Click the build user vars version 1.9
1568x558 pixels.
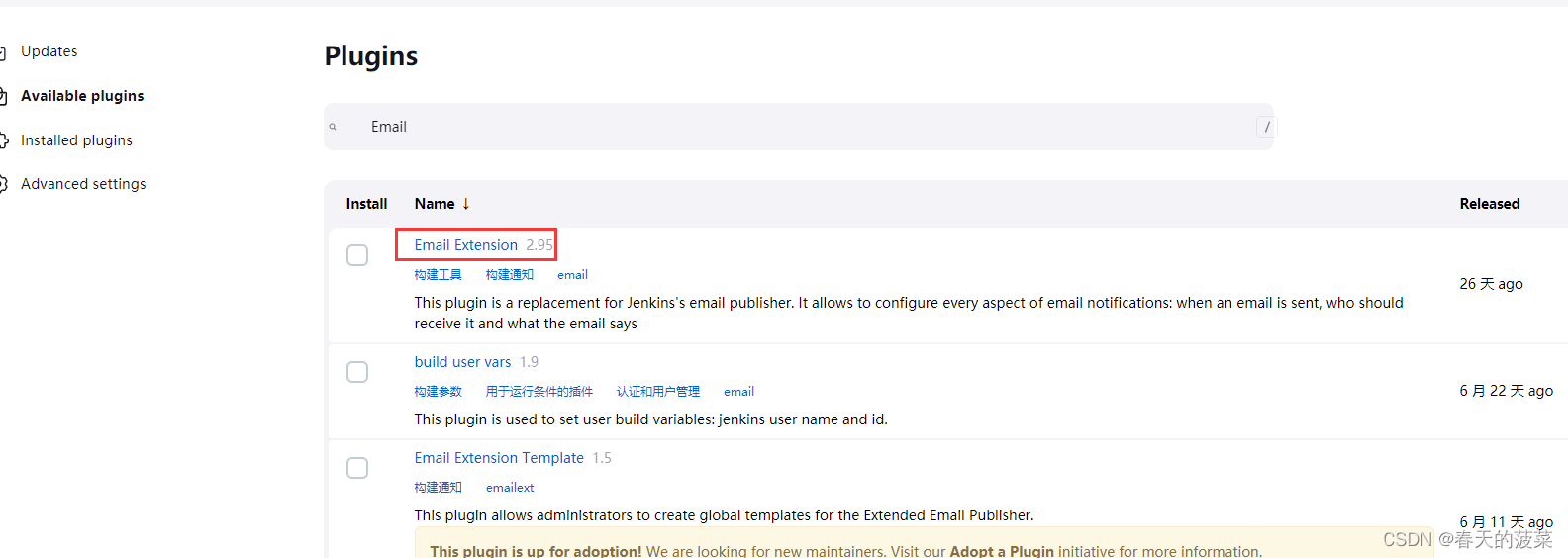click(x=529, y=362)
